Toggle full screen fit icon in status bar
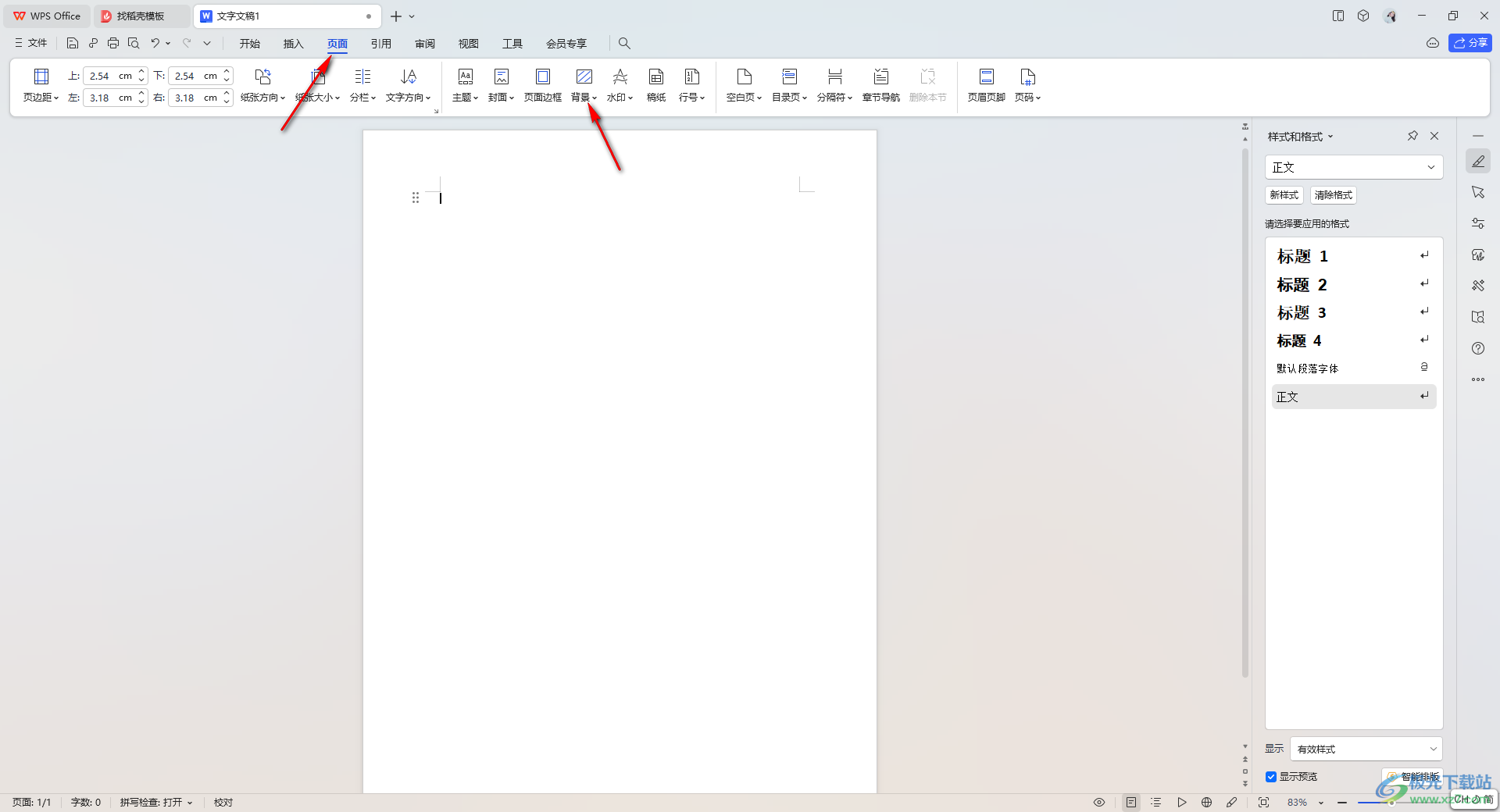Screen dimensions: 1500x812 (x=1263, y=802)
